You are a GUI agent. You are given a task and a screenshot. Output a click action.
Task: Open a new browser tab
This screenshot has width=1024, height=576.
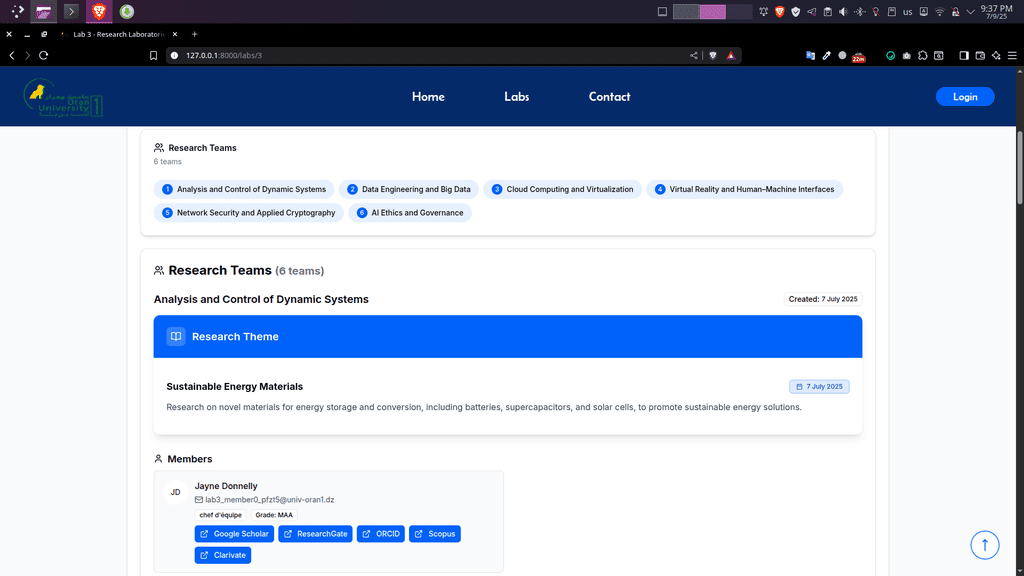coord(194,34)
